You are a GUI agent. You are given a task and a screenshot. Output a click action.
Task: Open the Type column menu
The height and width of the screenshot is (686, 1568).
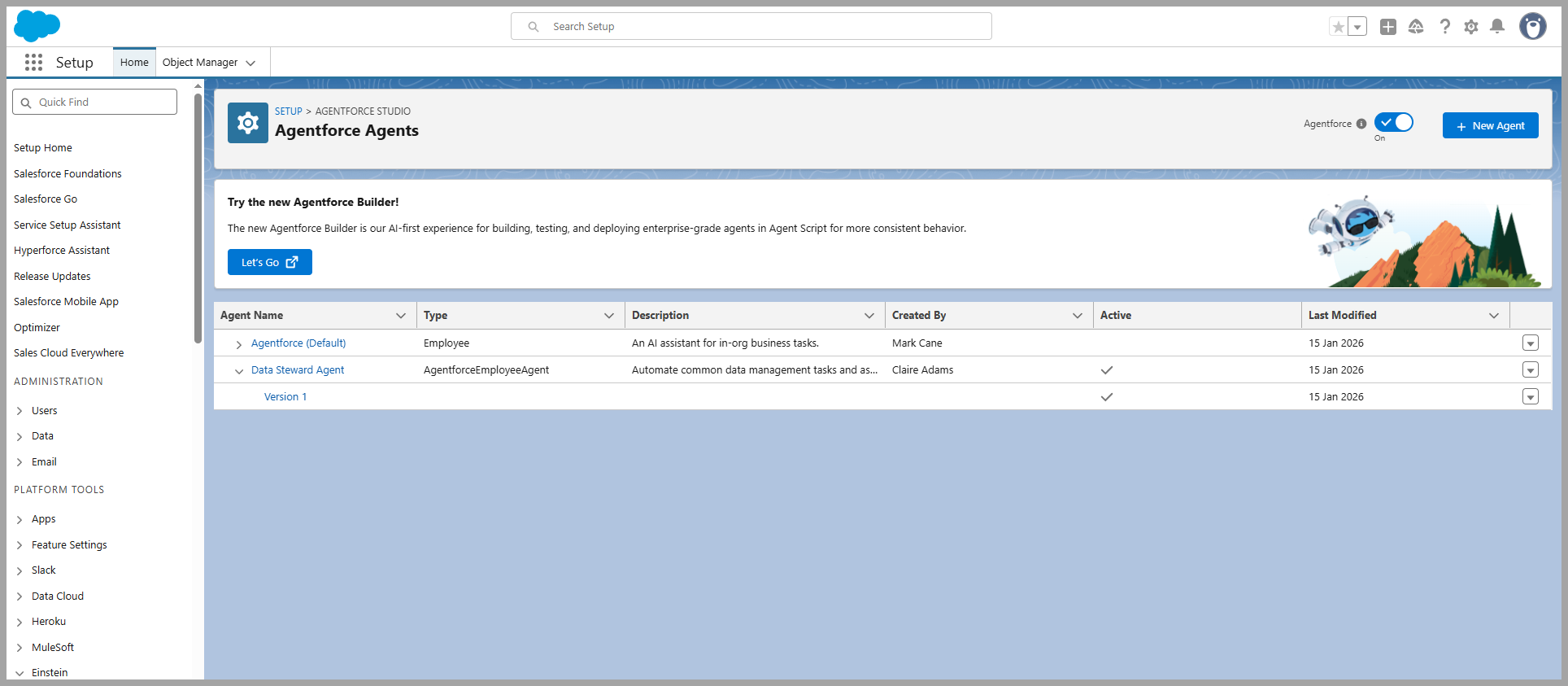click(x=609, y=316)
